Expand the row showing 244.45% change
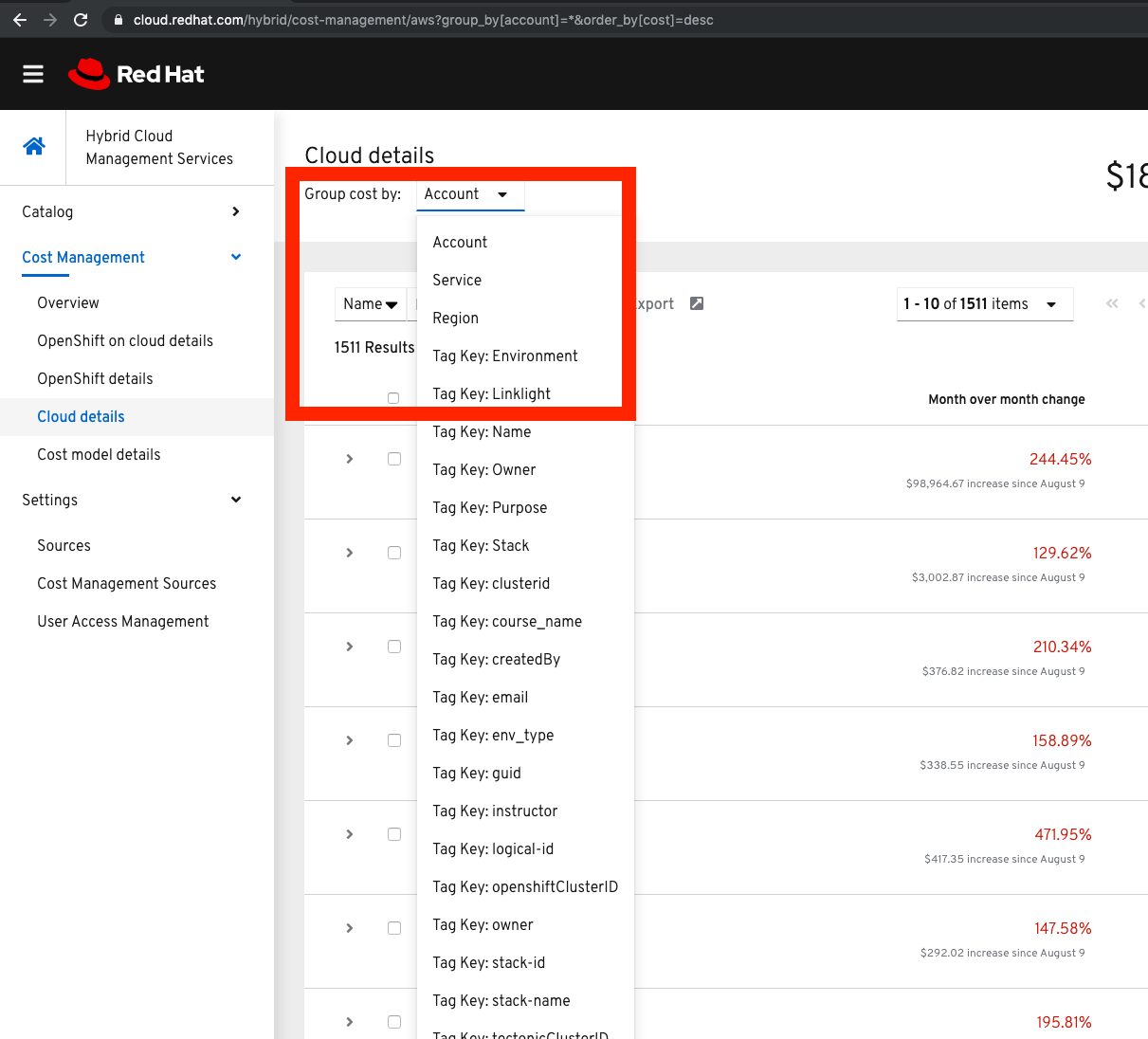 point(350,459)
